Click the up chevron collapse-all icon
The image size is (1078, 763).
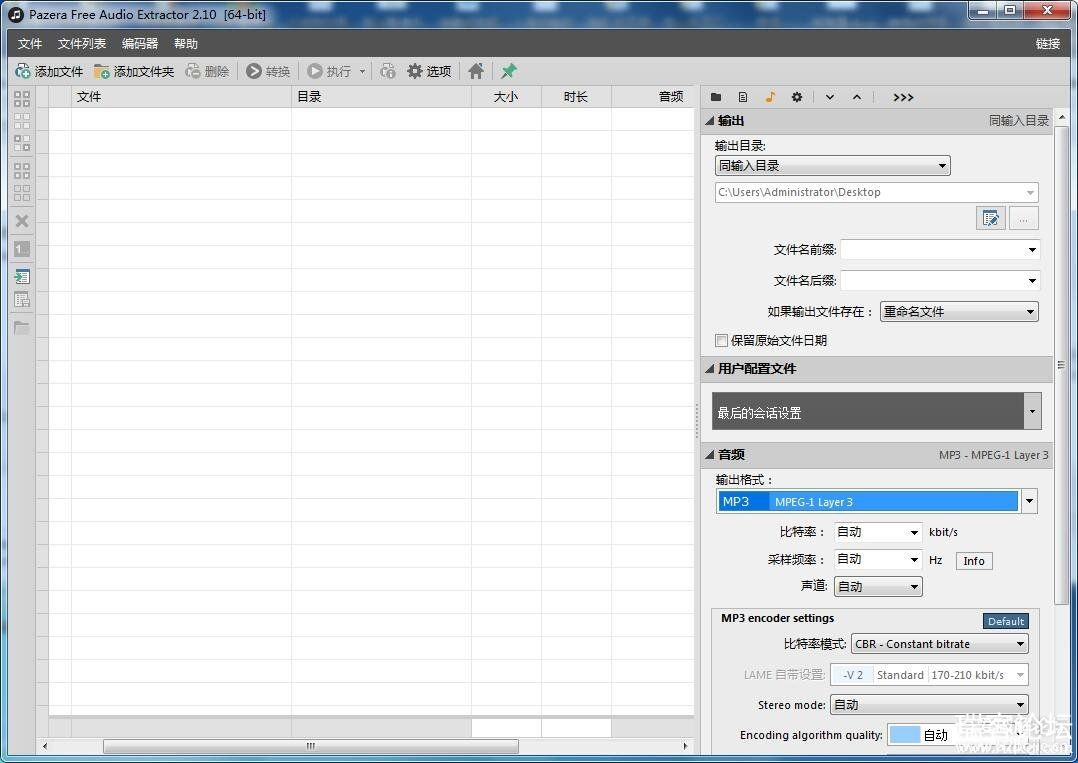(857, 98)
